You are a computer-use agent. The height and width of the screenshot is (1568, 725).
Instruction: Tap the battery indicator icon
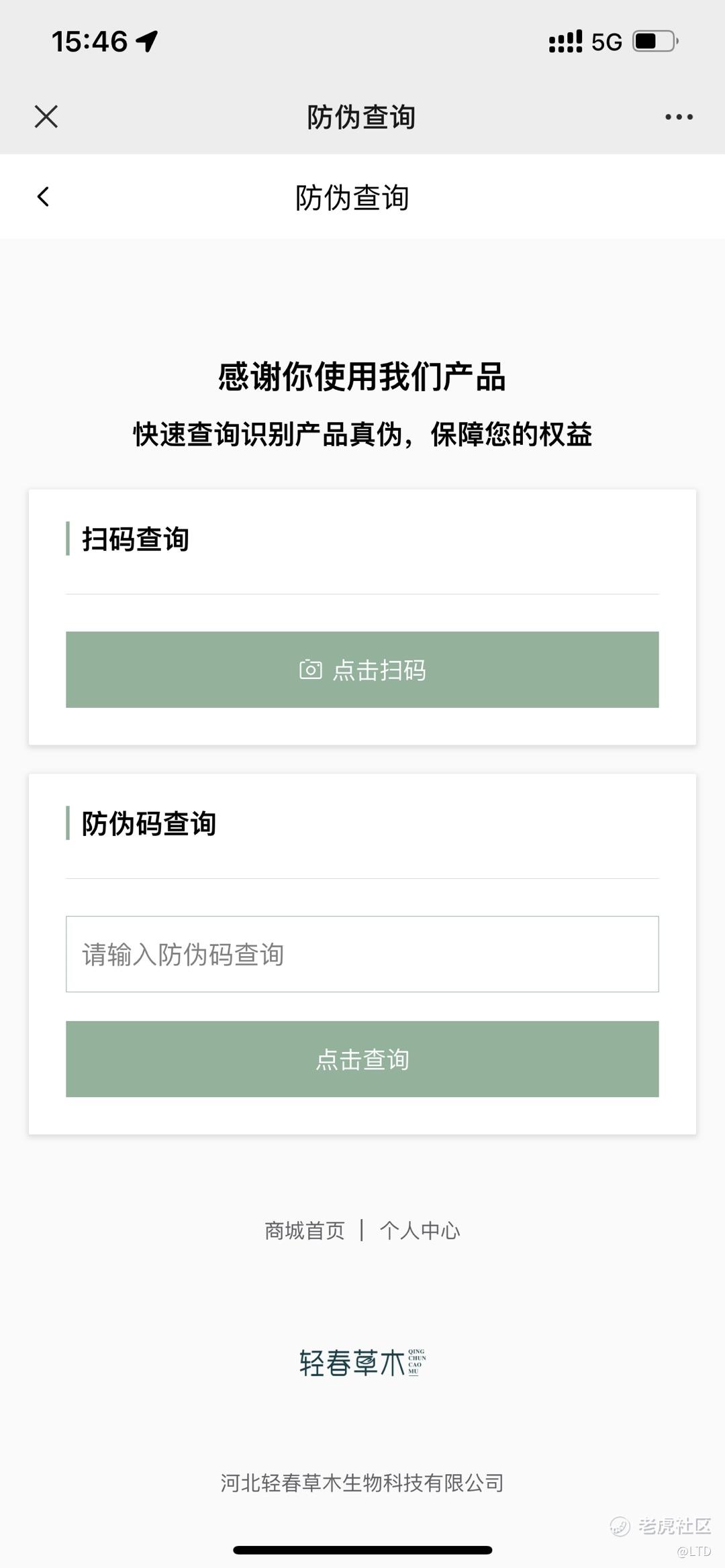click(655, 42)
